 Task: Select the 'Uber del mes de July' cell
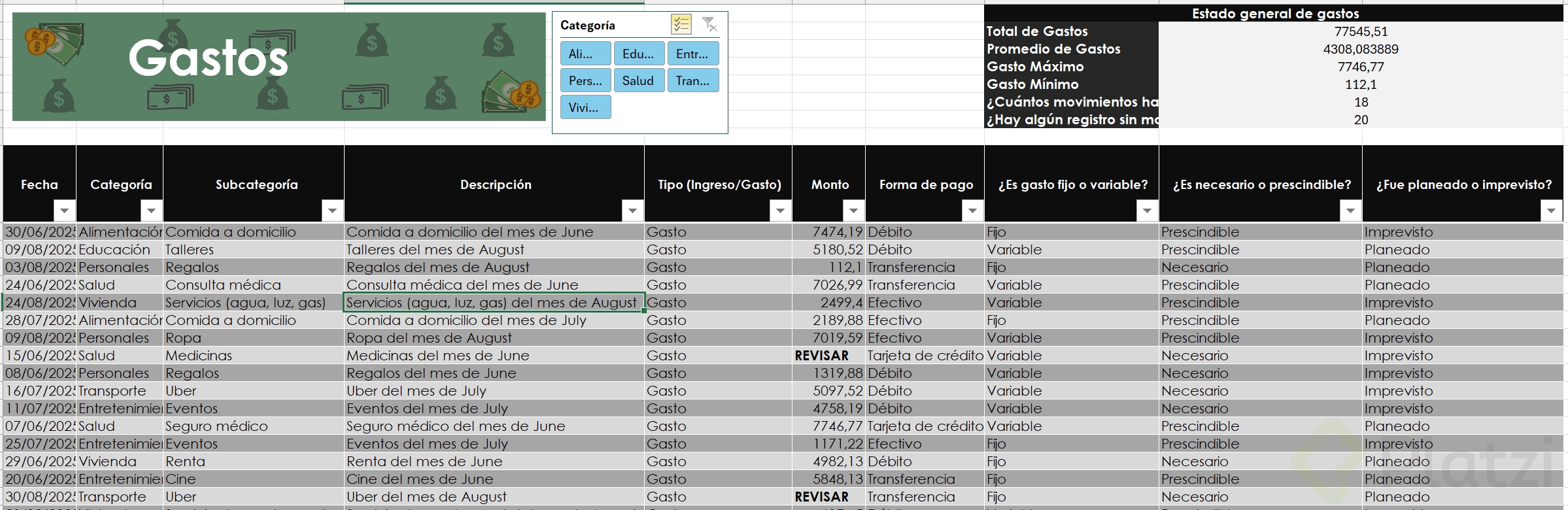[494, 390]
